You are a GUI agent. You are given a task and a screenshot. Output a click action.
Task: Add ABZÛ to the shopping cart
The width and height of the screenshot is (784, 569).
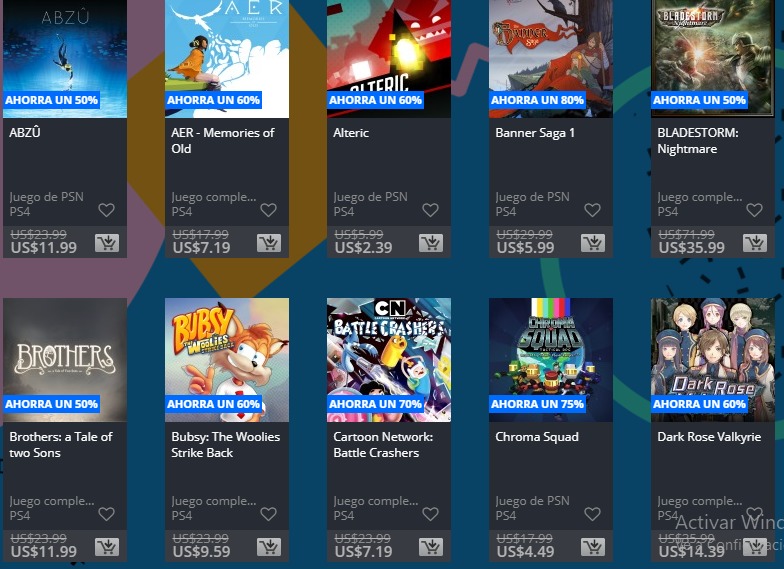point(107,244)
